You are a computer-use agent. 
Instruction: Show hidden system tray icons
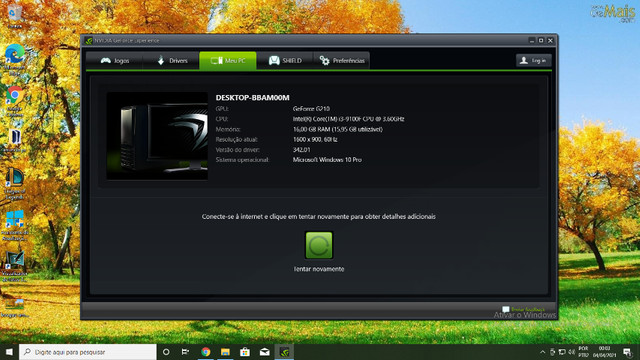tap(542, 352)
